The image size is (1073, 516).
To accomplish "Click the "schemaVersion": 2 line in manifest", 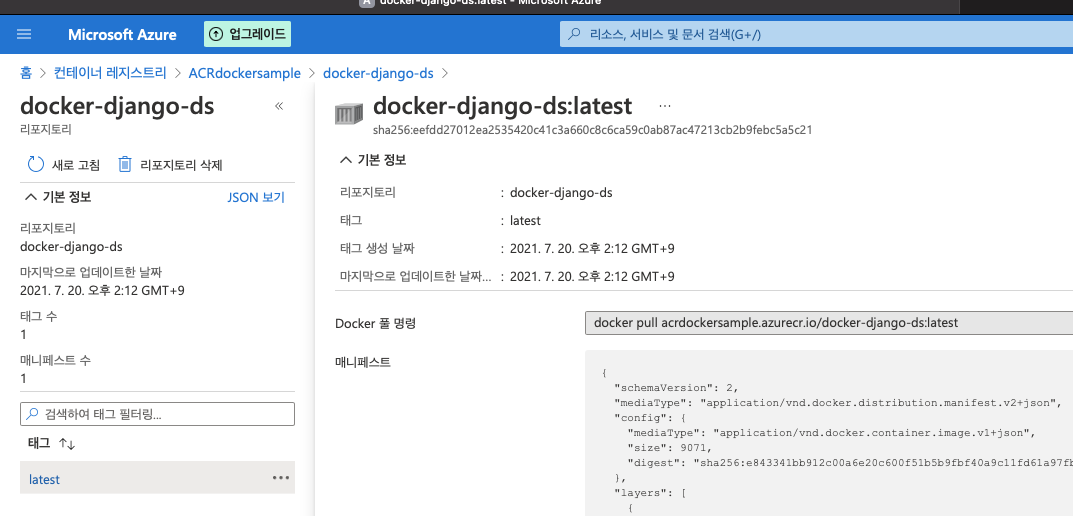I will [677, 388].
